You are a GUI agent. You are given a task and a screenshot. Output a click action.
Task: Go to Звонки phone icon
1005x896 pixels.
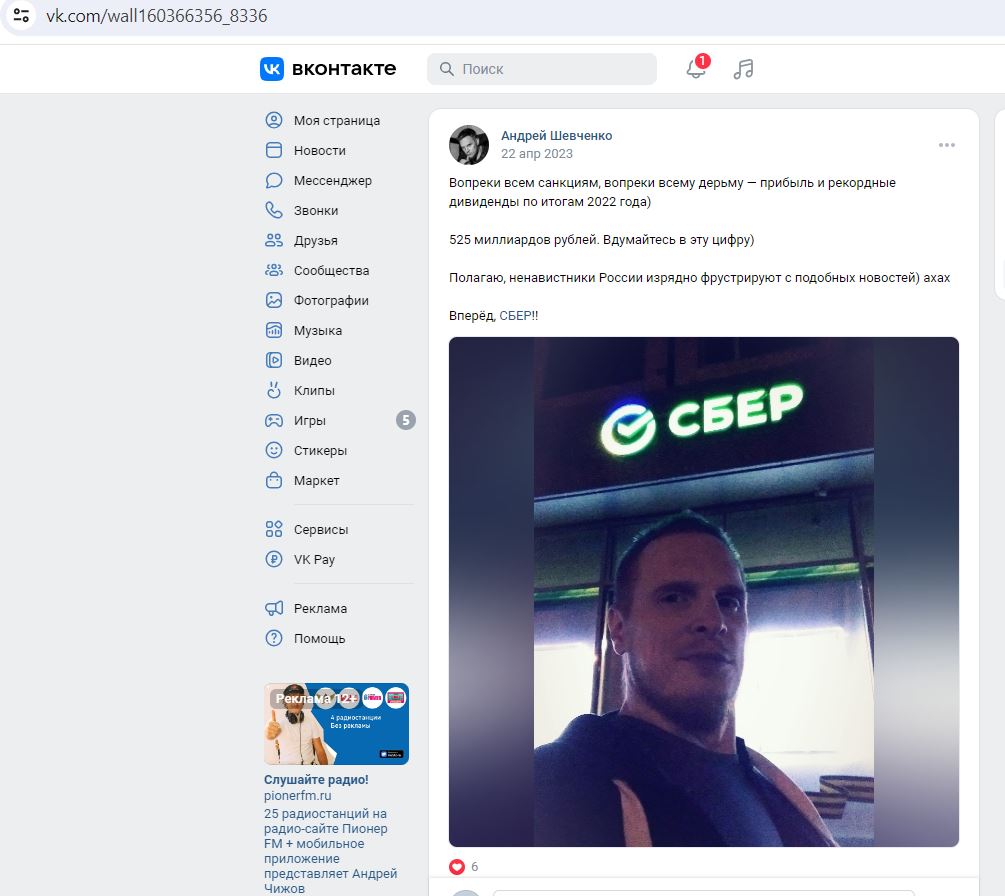pos(274,210)
